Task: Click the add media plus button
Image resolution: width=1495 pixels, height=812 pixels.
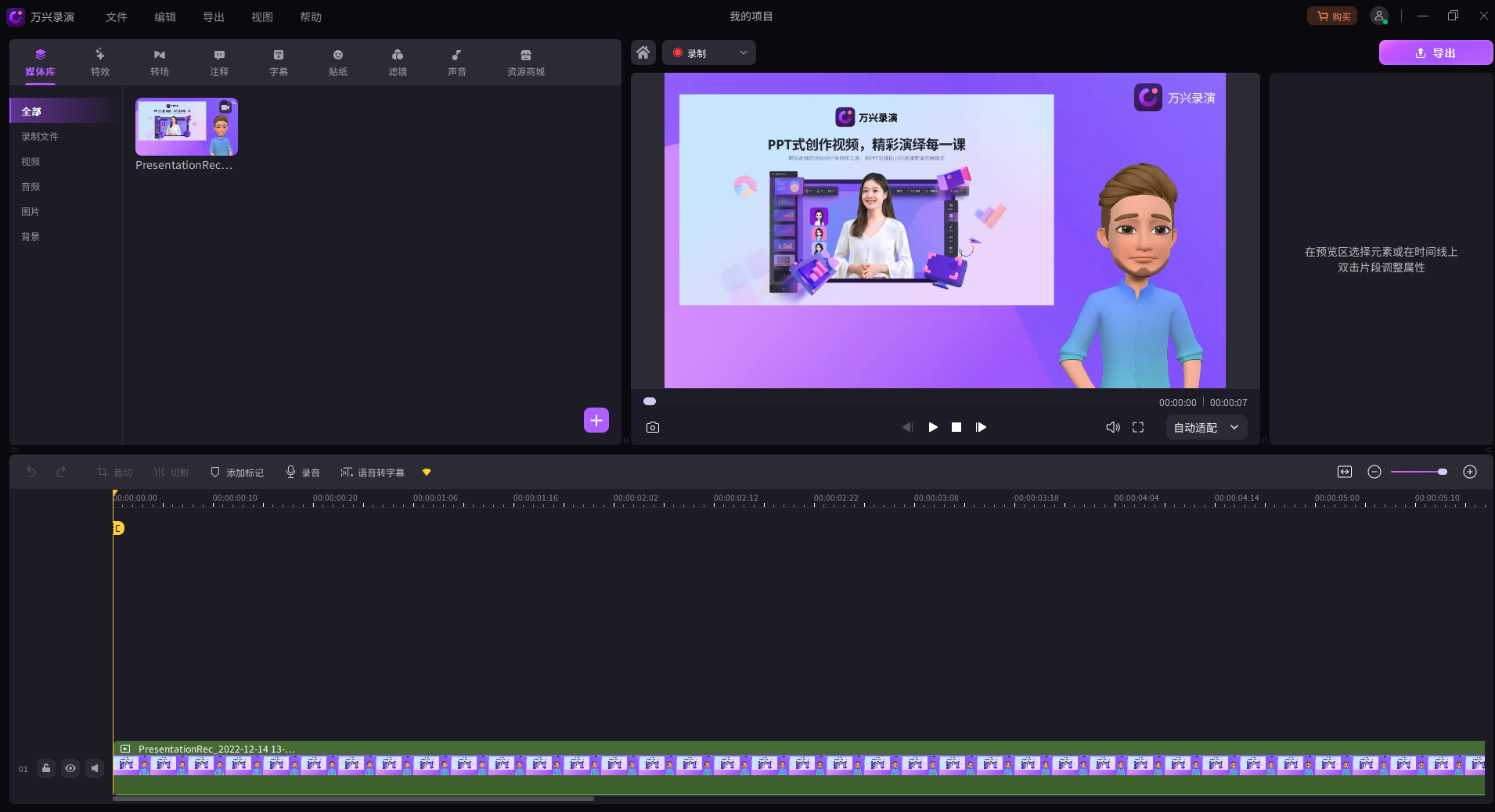Action: click(x=596, y=420)
